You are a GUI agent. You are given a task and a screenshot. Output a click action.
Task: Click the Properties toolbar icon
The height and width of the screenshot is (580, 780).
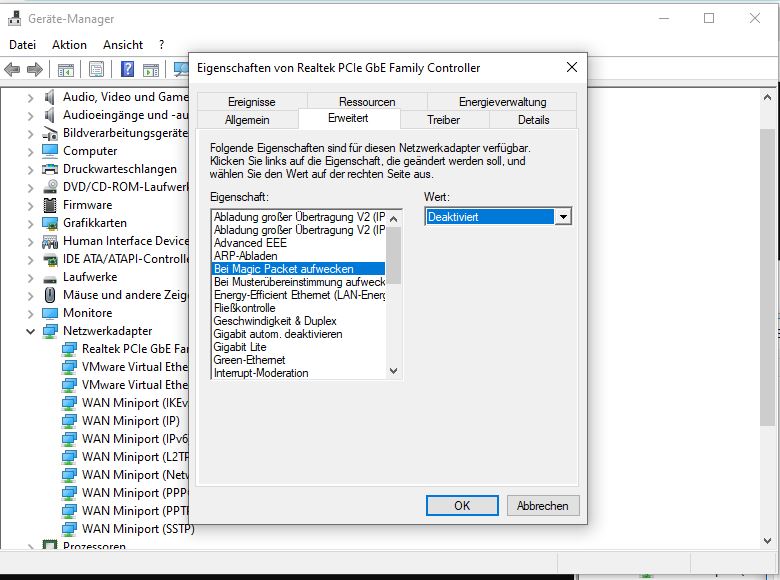tap(97, 69)
